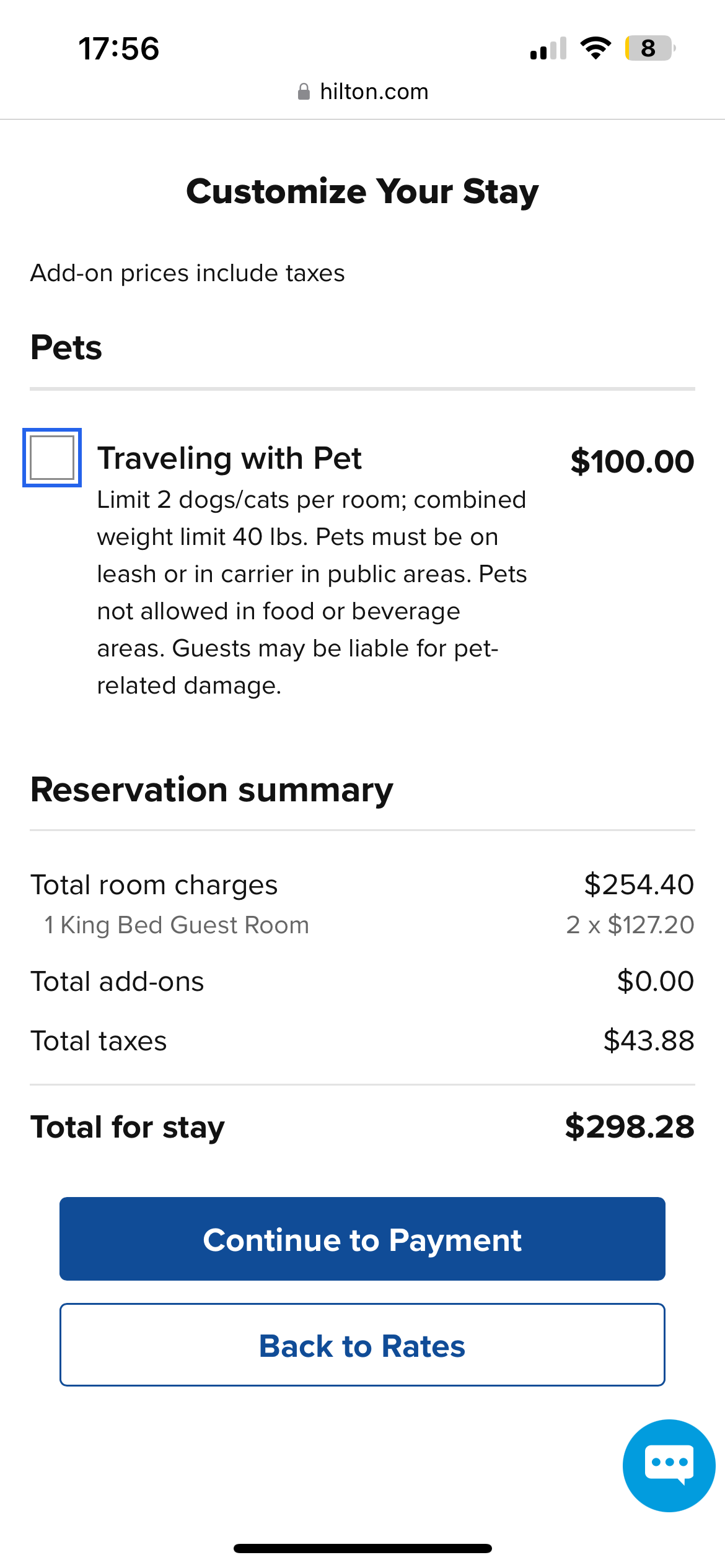Tap the $100.00 pet fee price
This screenshot has width=725, height=1568.
[x=632, y=461]
